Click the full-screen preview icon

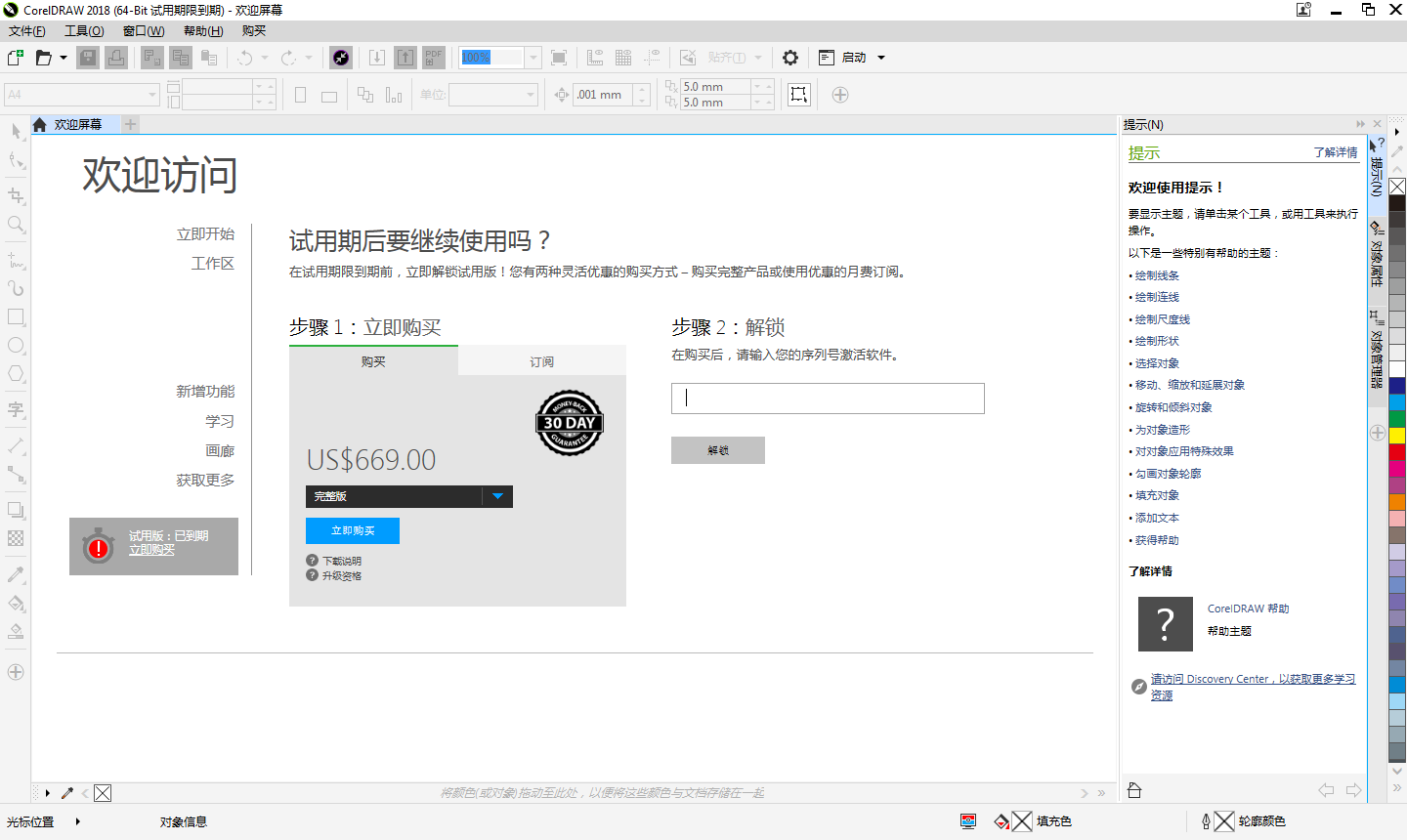coord(559,58)
